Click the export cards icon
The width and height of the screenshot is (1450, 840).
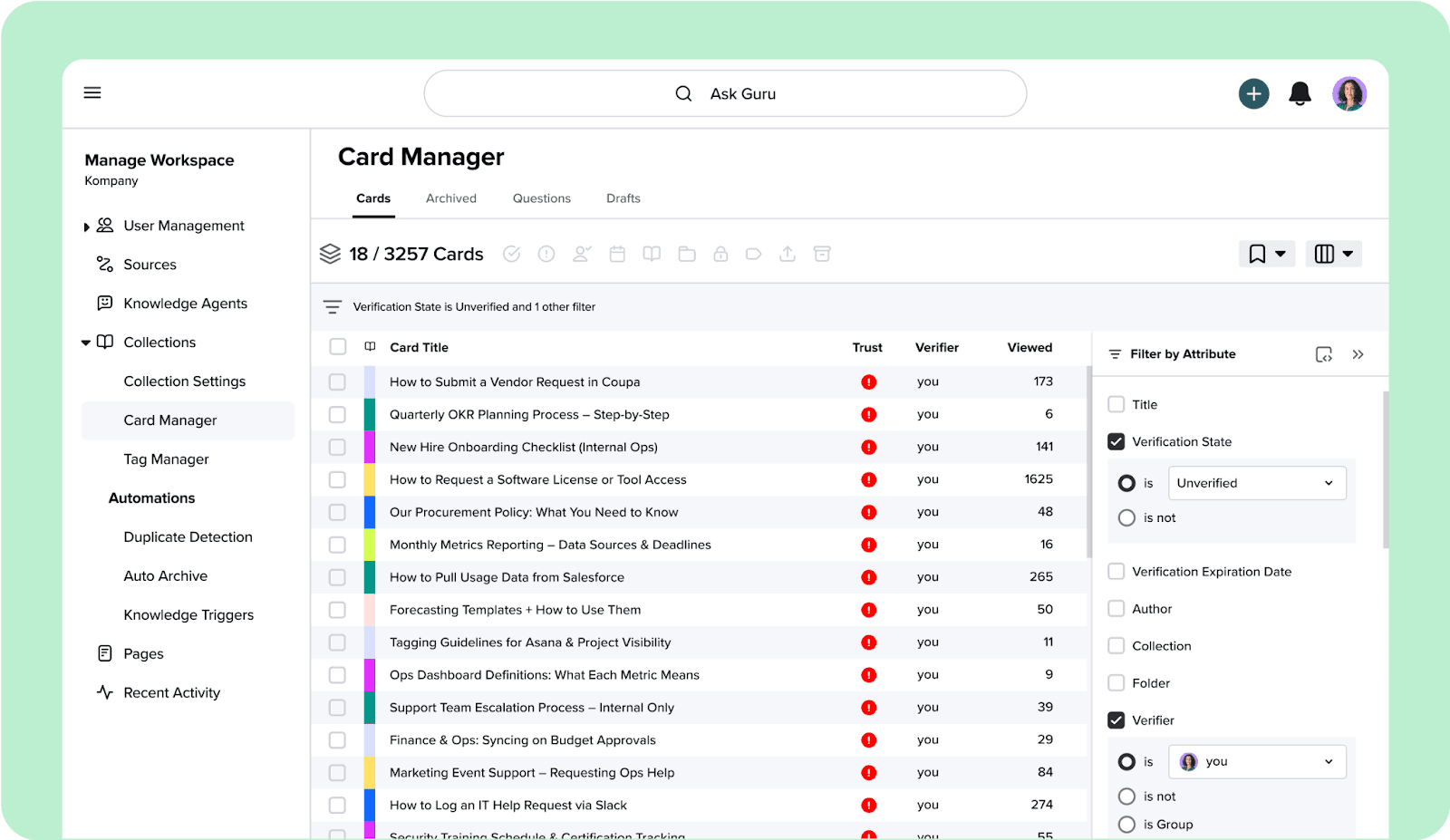pos(787,254)
